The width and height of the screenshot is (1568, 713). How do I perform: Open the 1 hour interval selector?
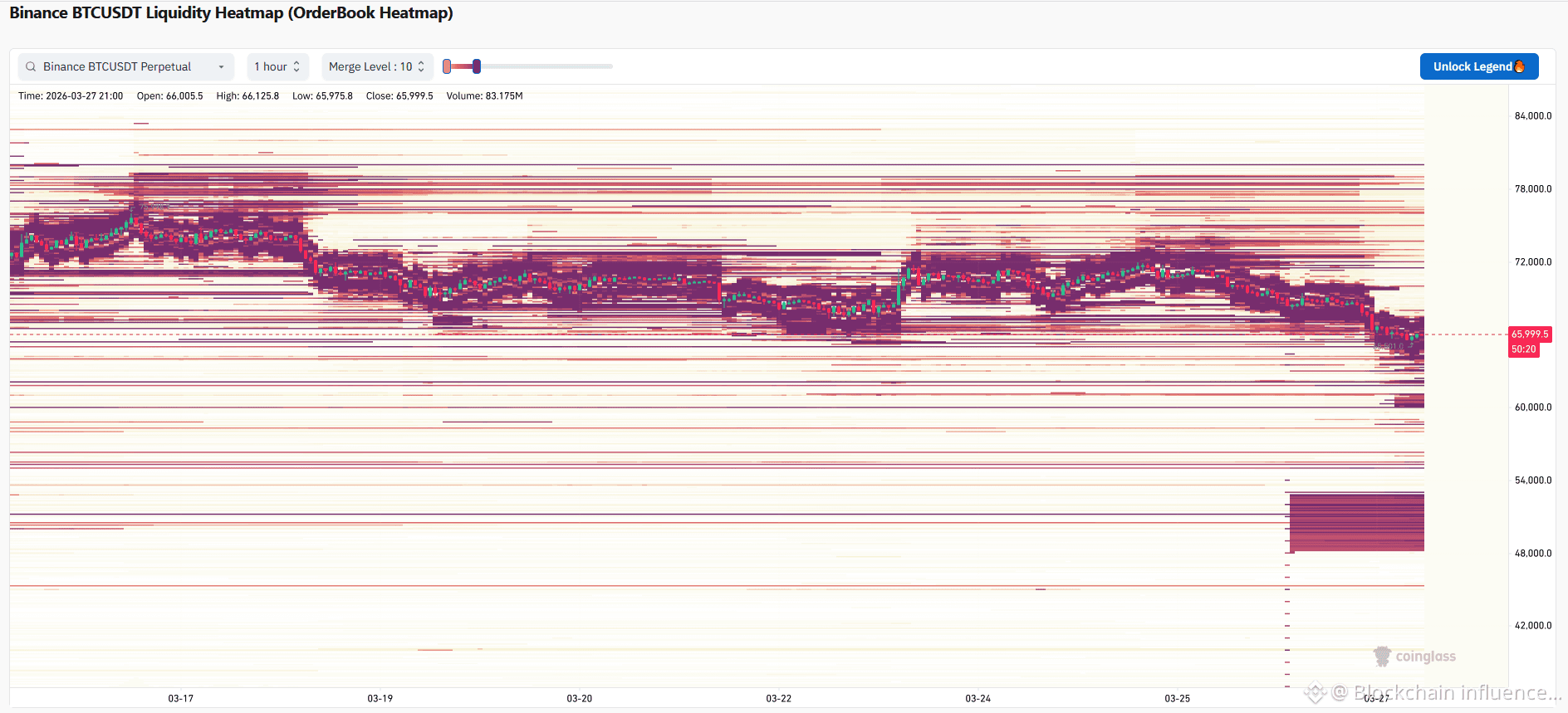tap(277, 66)
